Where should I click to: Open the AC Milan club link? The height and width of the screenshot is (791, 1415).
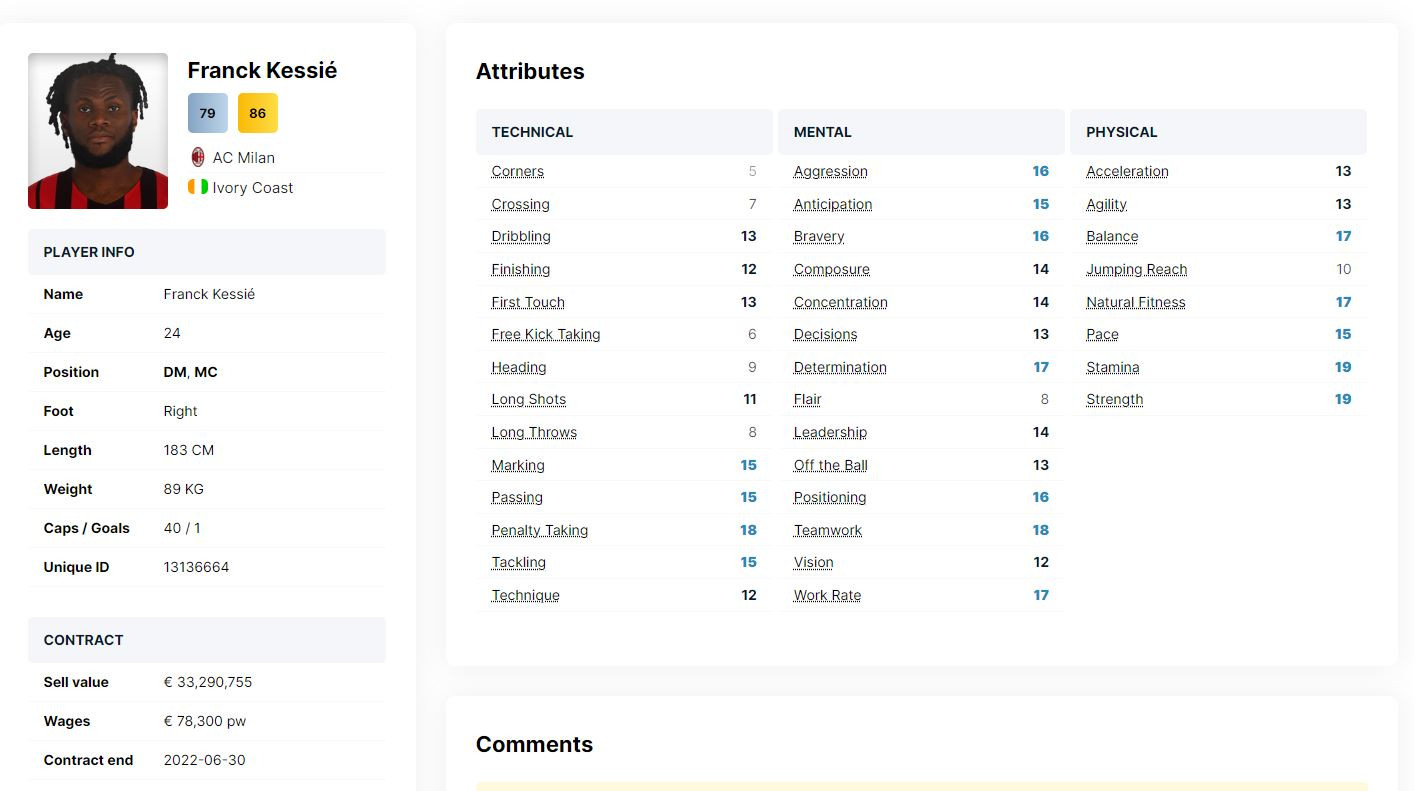tap(243, 158)
